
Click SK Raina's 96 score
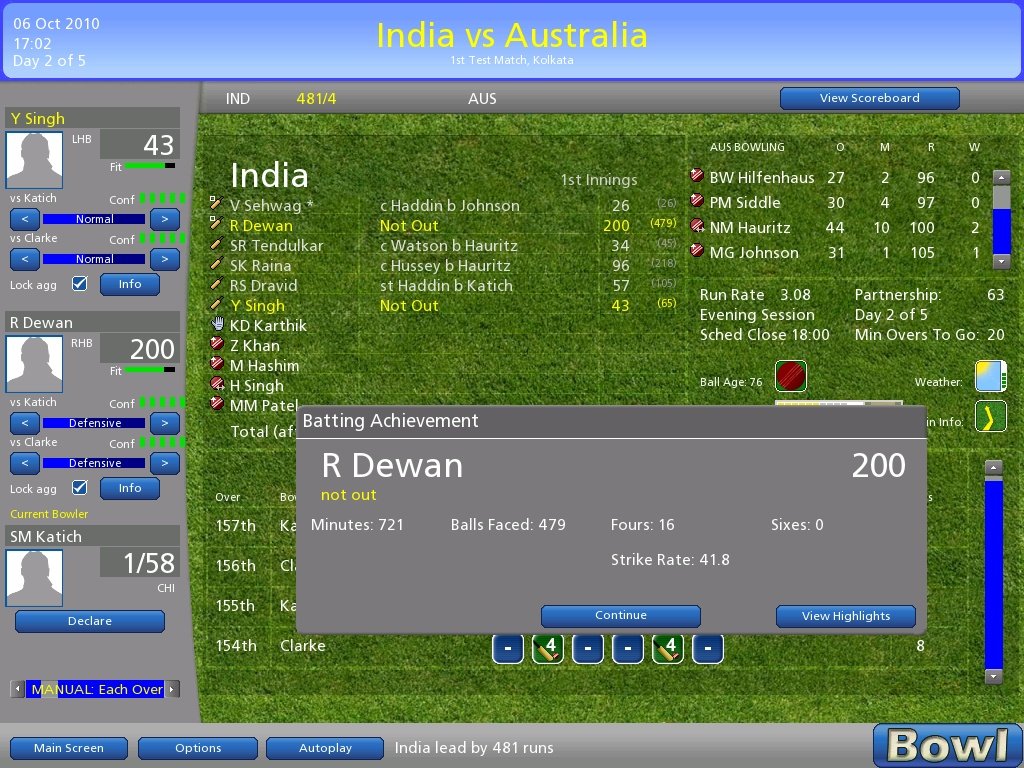click(620, 266)
